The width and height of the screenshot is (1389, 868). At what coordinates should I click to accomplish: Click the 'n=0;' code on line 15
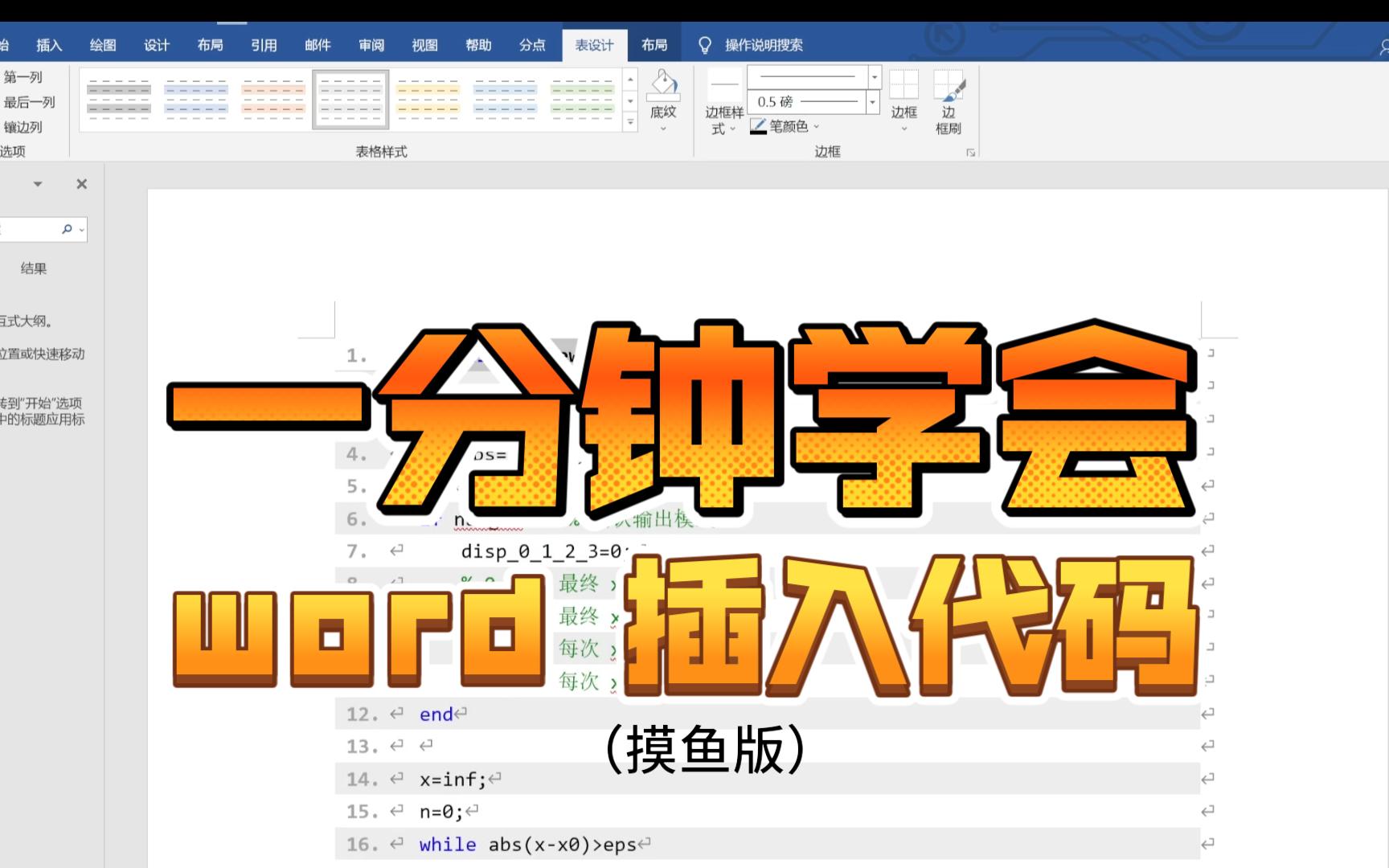(441, 812)
